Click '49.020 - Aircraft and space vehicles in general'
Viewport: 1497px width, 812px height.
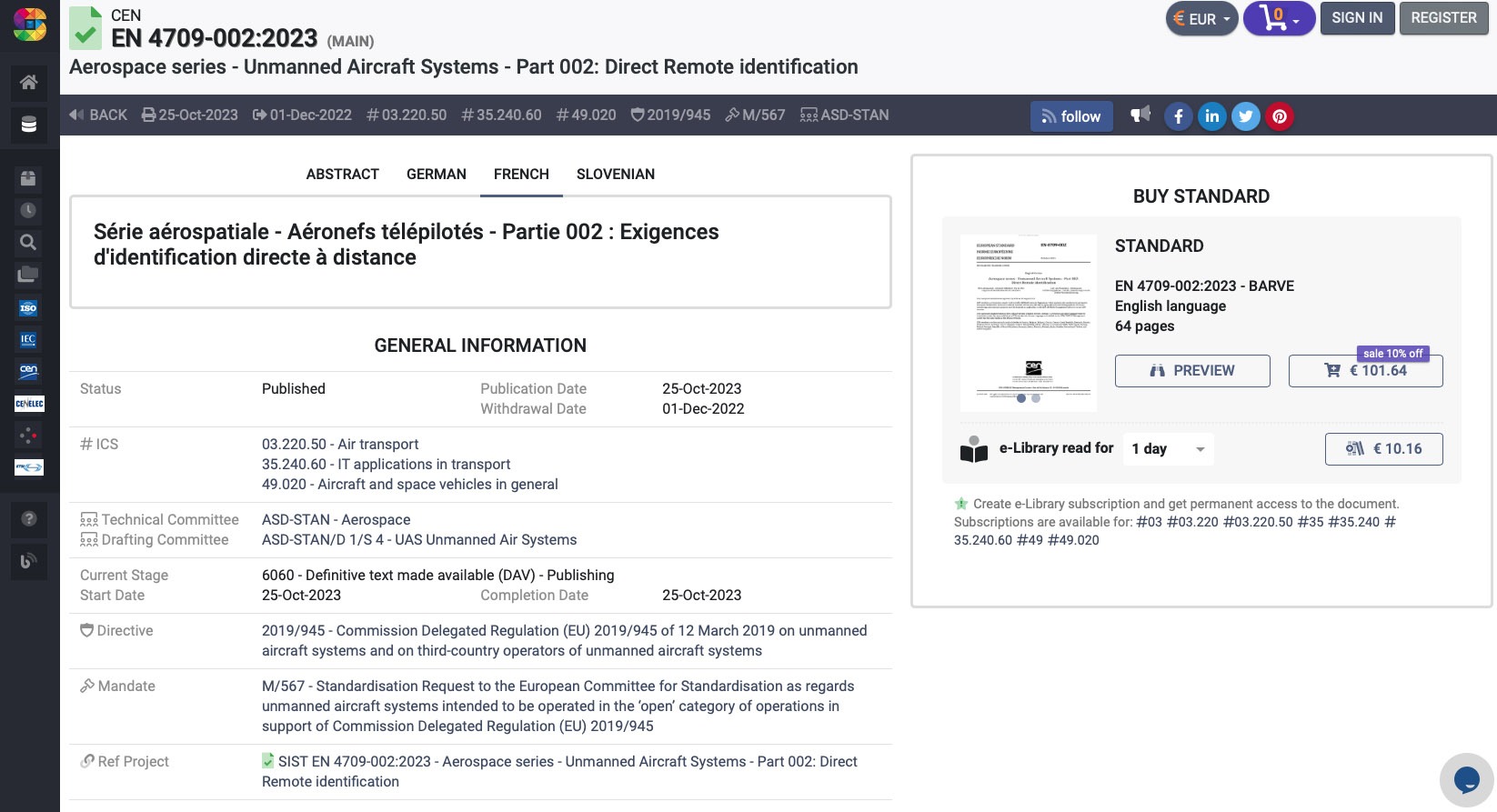pyautogui.click(x=410, y=485)
